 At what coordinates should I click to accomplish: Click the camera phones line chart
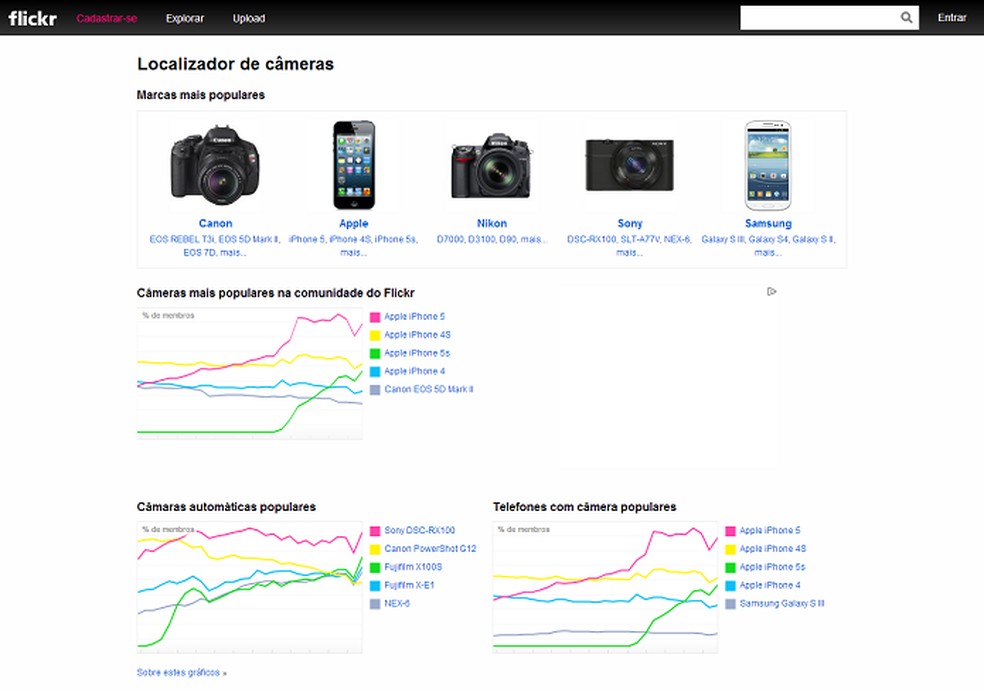coord(605,587)
